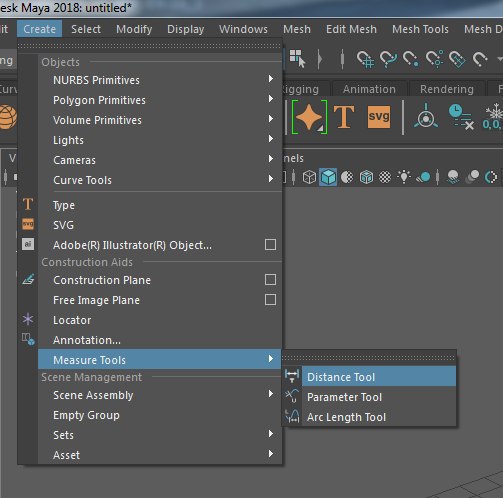Select Construction Plane menu item
This screenshot has width=503, height=498.
(102, 280)
